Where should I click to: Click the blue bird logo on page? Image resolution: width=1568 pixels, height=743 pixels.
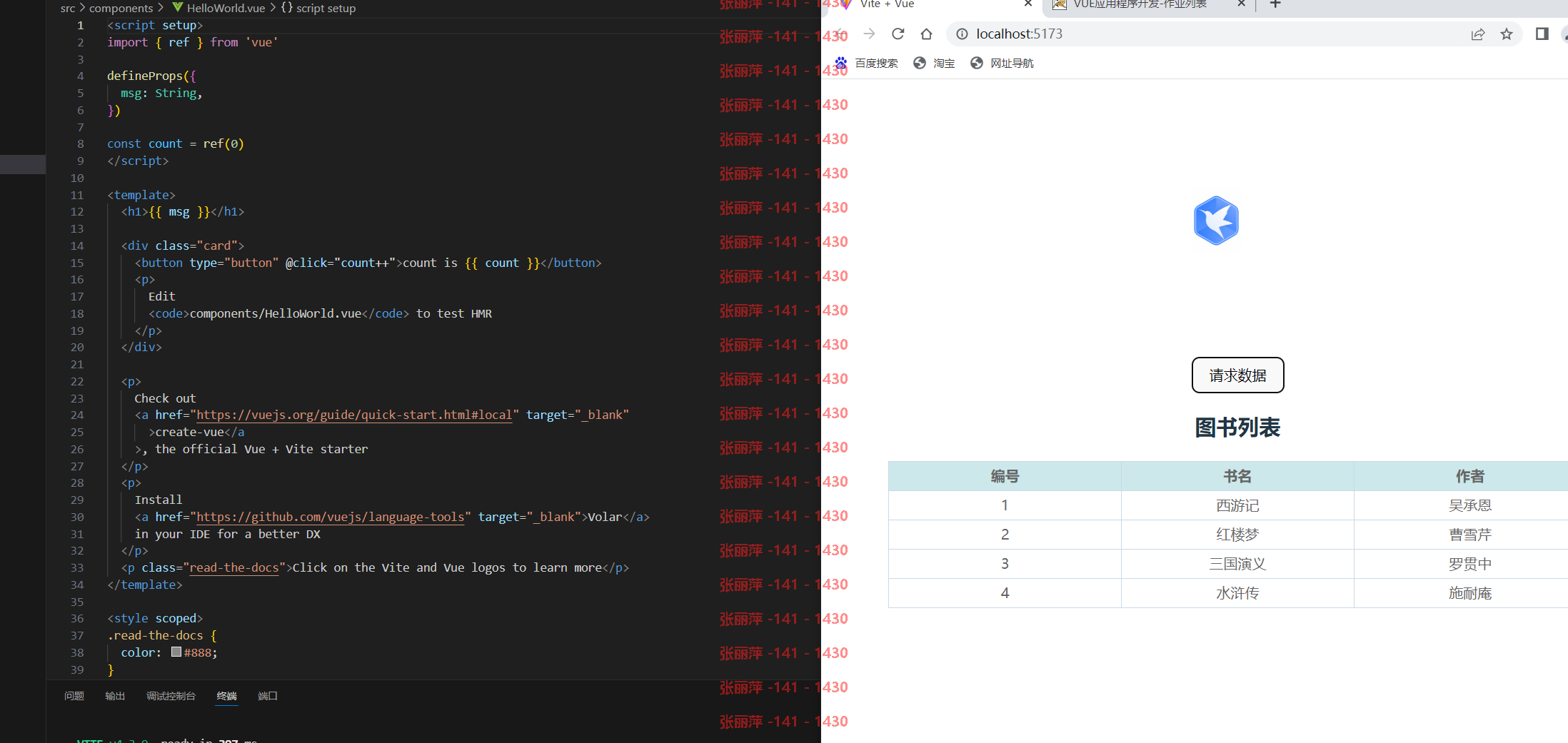coord(1216,221)
